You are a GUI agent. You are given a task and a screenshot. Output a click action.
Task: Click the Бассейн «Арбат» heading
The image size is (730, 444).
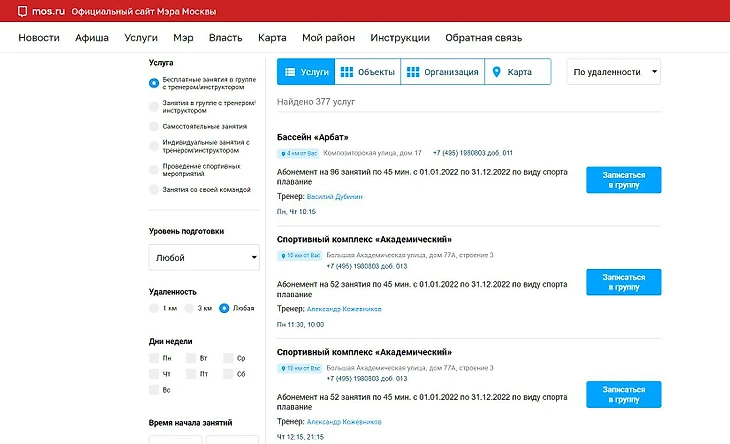(x=312, y=137)
